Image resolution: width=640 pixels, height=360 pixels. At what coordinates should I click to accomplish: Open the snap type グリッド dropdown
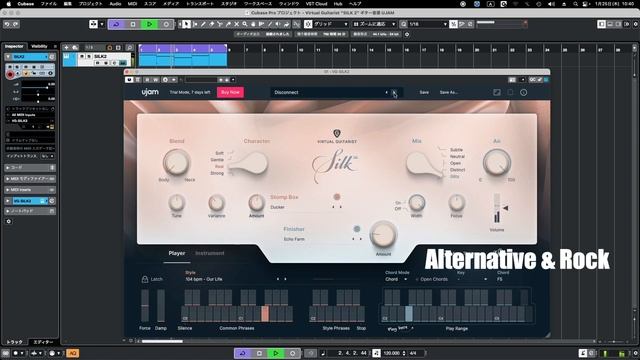pos(331,24)
